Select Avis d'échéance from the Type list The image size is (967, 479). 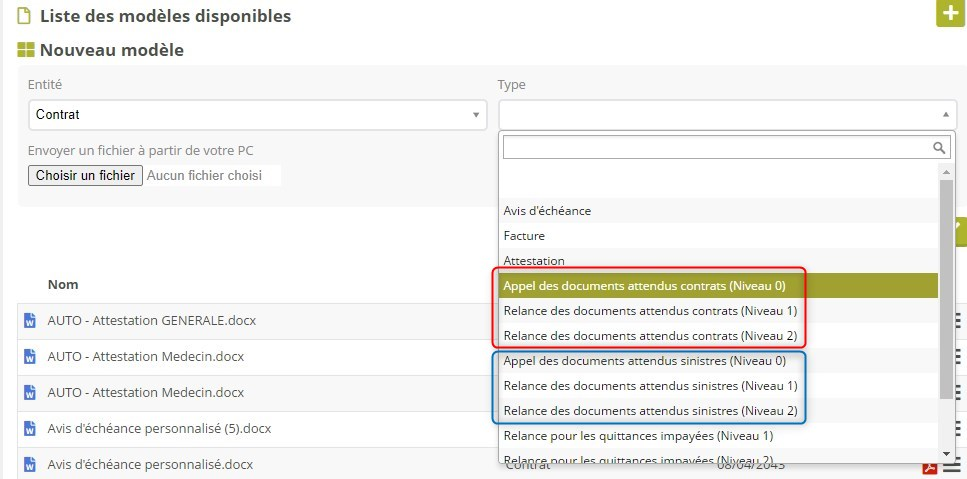[x=547, y=211]
